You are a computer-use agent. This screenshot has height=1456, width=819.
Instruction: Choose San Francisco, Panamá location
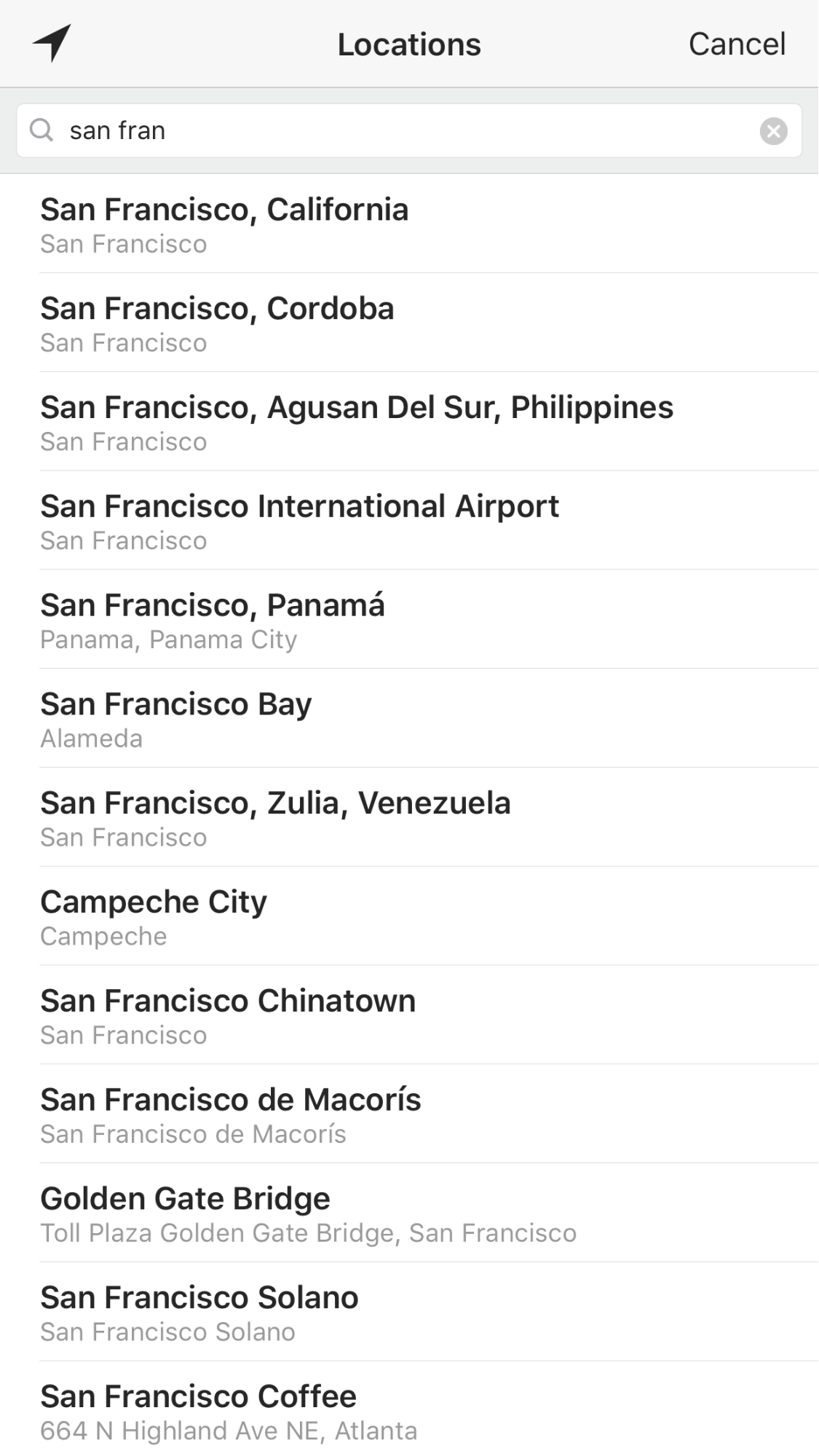tap(213, 620)
